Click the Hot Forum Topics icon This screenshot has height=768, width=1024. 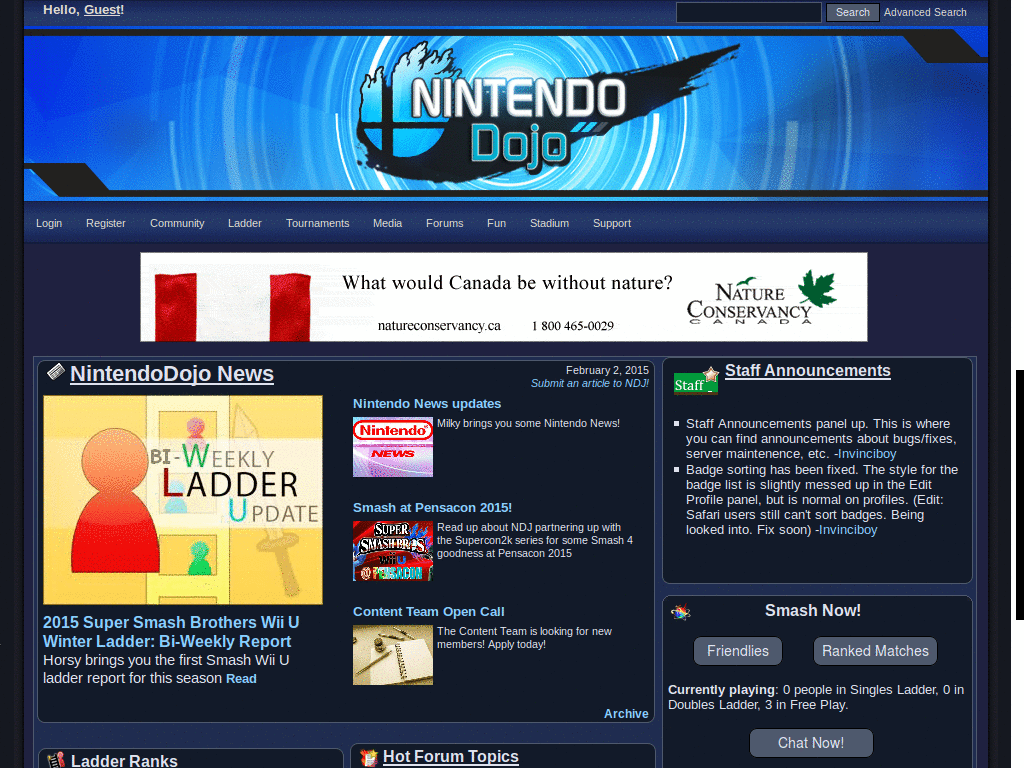pos(369,758)
